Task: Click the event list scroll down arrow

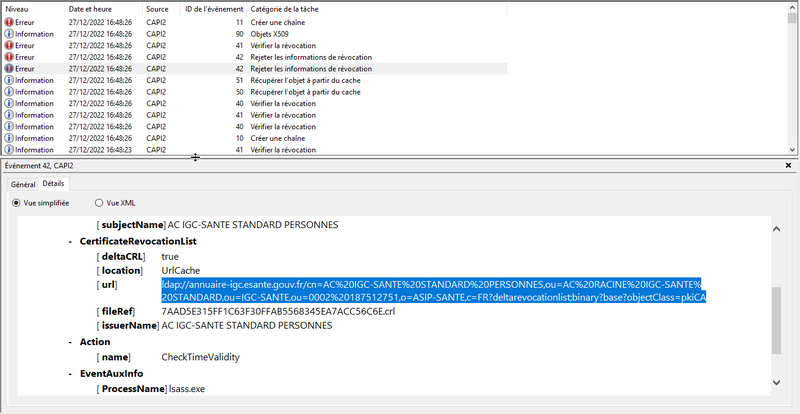Action: 792,149
